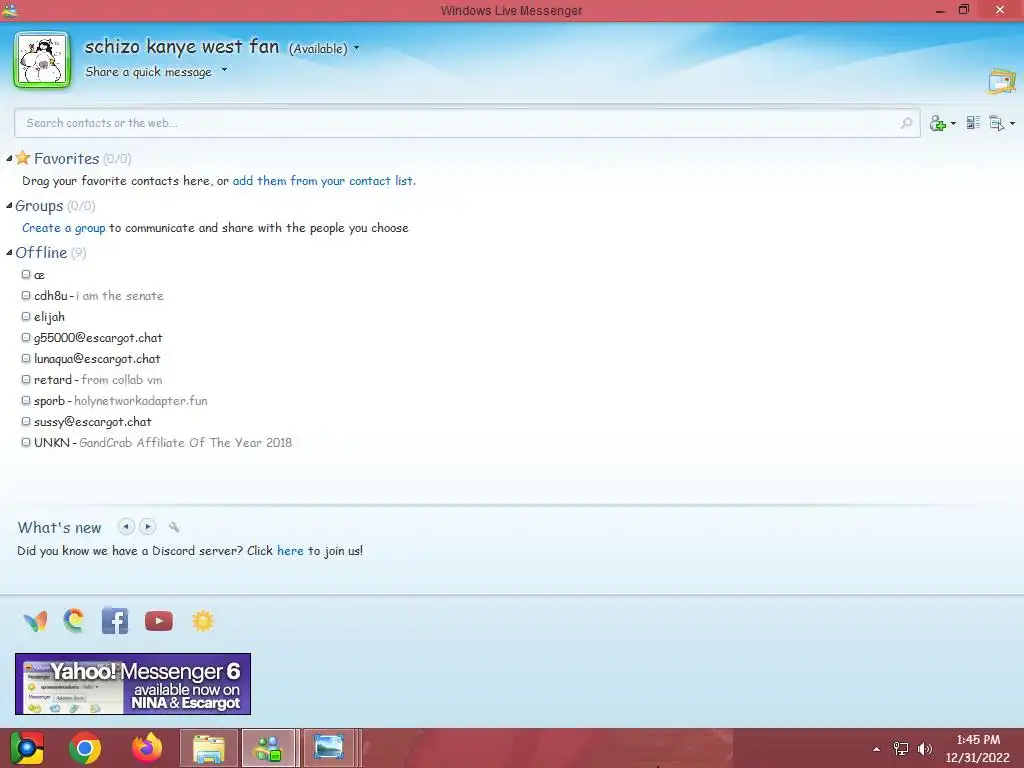The width and height of the screenshot is (1024, 768).
Task: Switch to full view icon at top right
Action: click(1002, 81)
